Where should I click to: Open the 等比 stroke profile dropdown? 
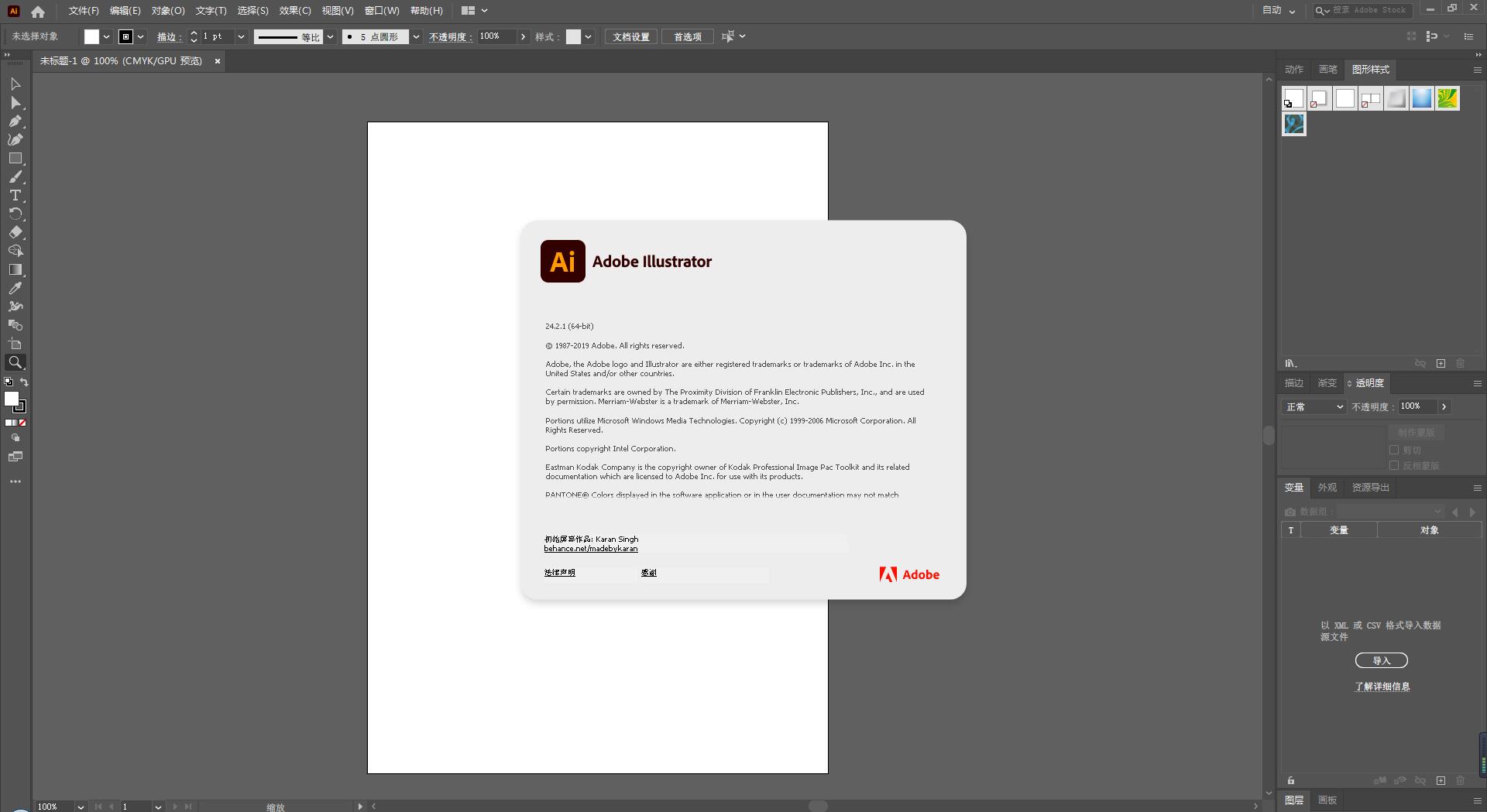coord(331,36)
